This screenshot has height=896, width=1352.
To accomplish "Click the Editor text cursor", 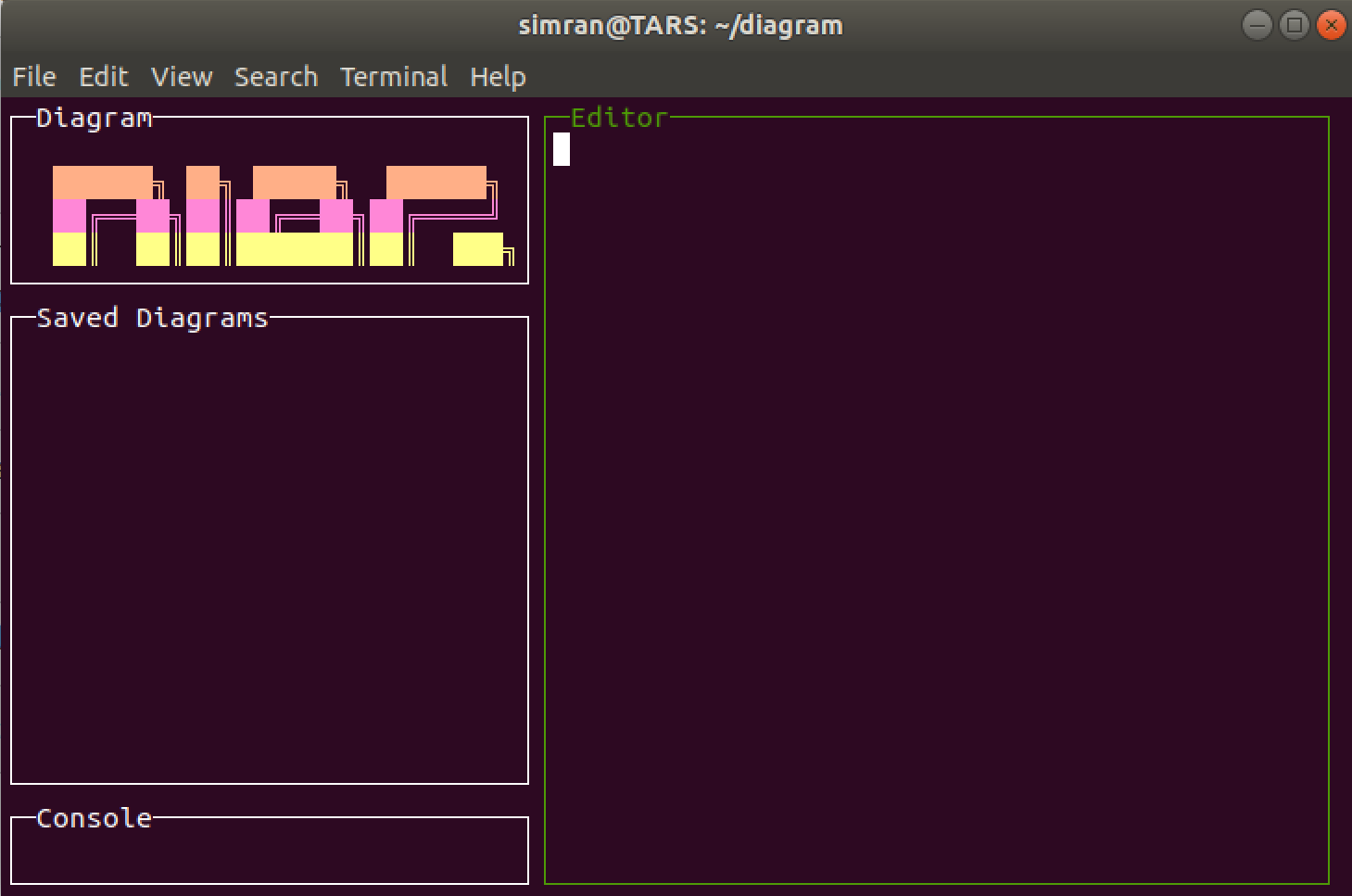I will [x=560, y=149].
